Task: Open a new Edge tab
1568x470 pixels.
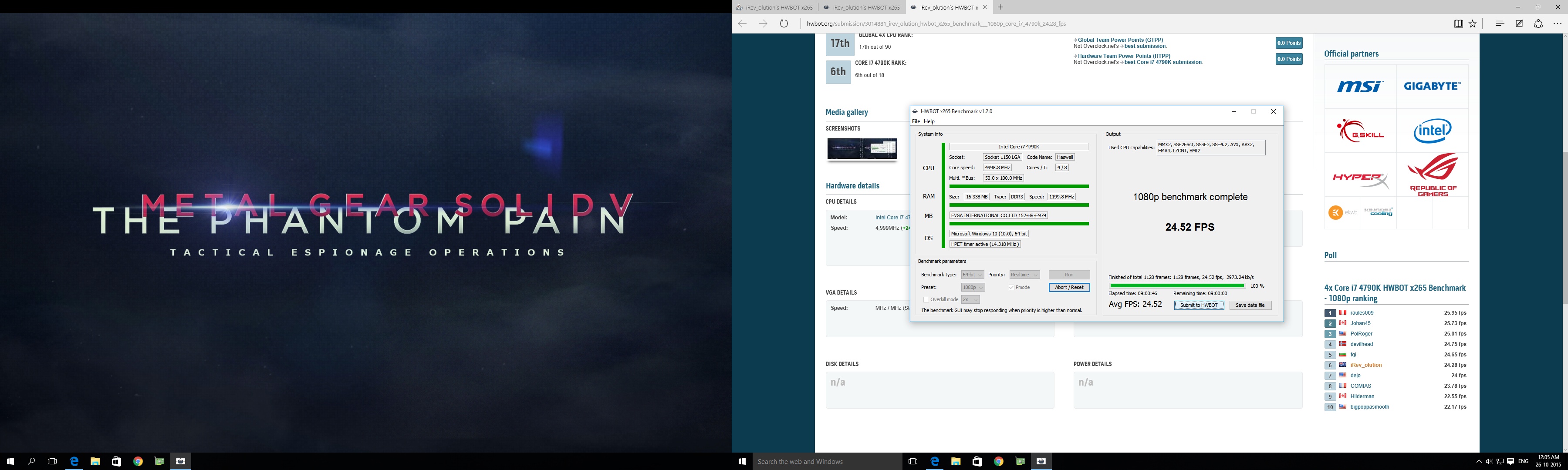Action: 1001,7
